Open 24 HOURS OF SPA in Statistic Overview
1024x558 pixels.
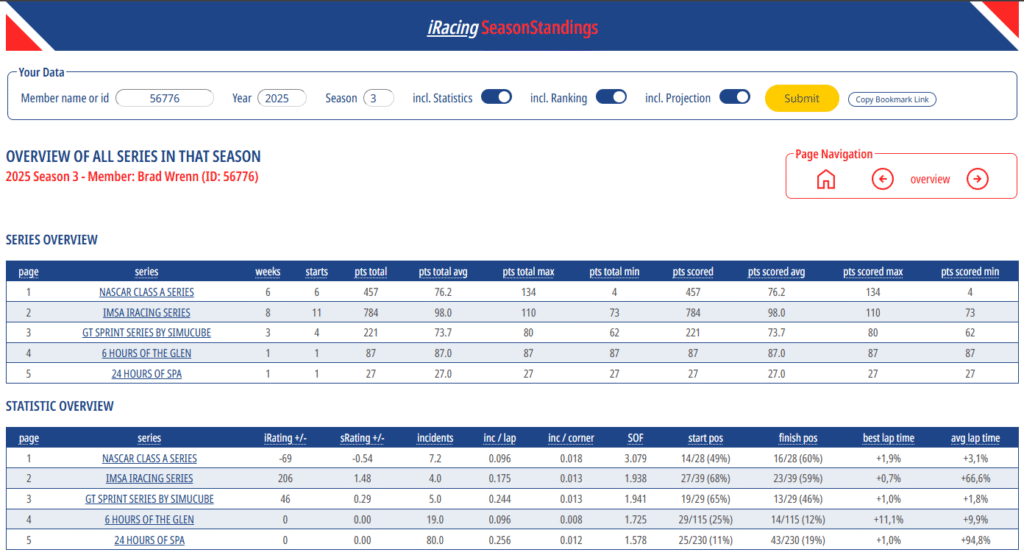149,540
